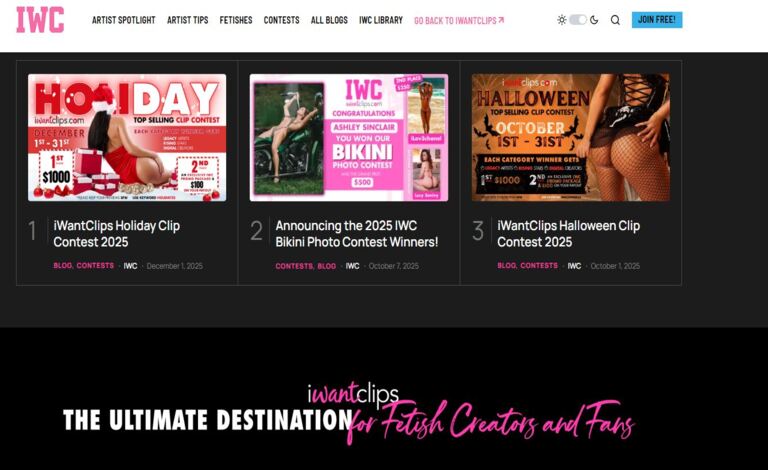Open the IWC Library menu item
The height and width of the screenshot is (470, 768).
[381, 20]
